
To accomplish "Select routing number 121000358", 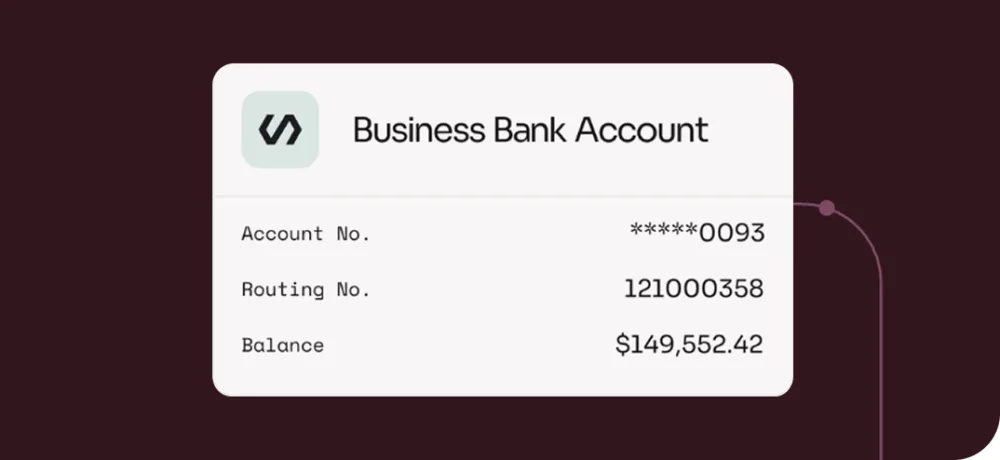I will 694,290.
